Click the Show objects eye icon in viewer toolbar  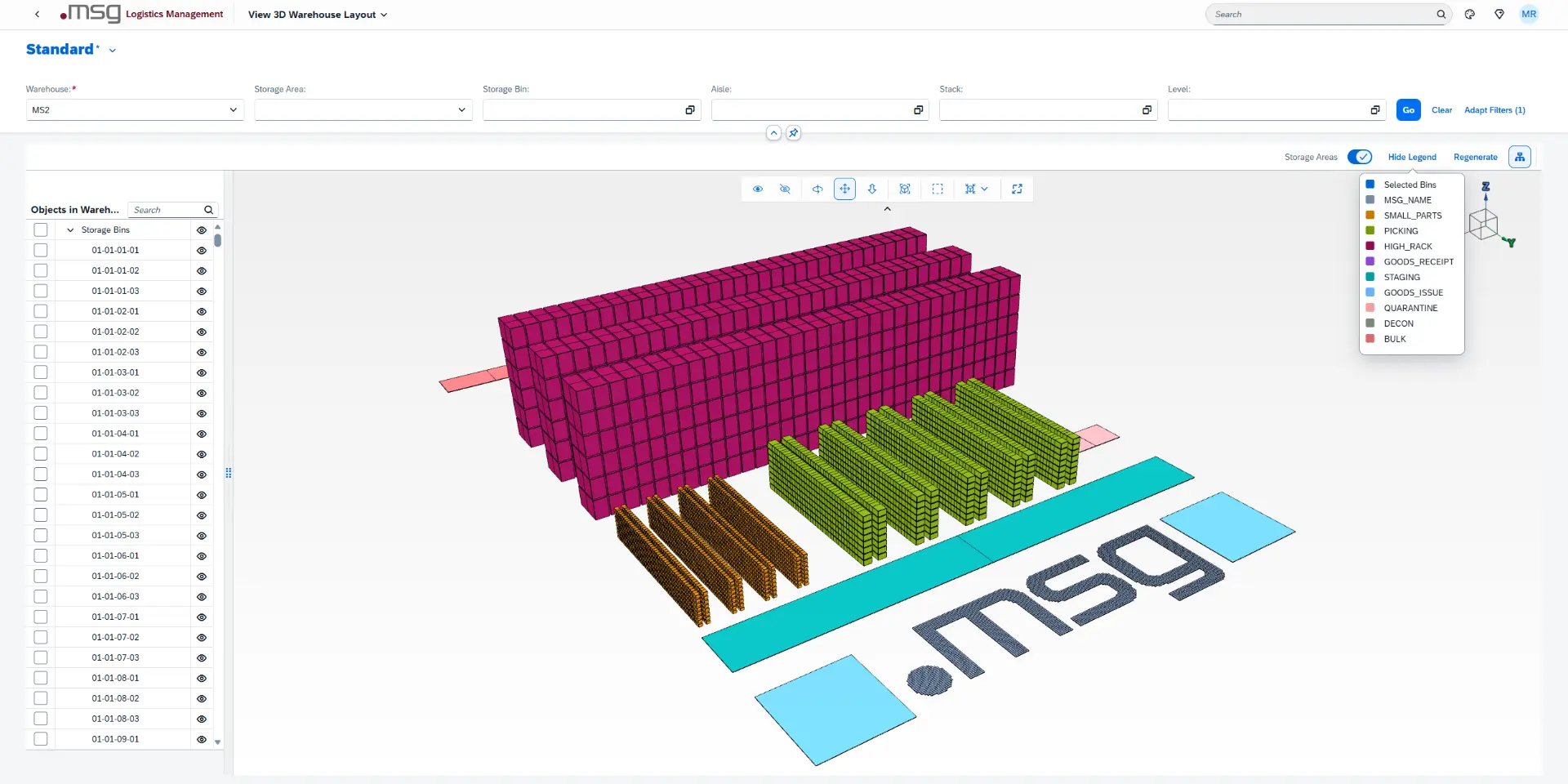758,189
